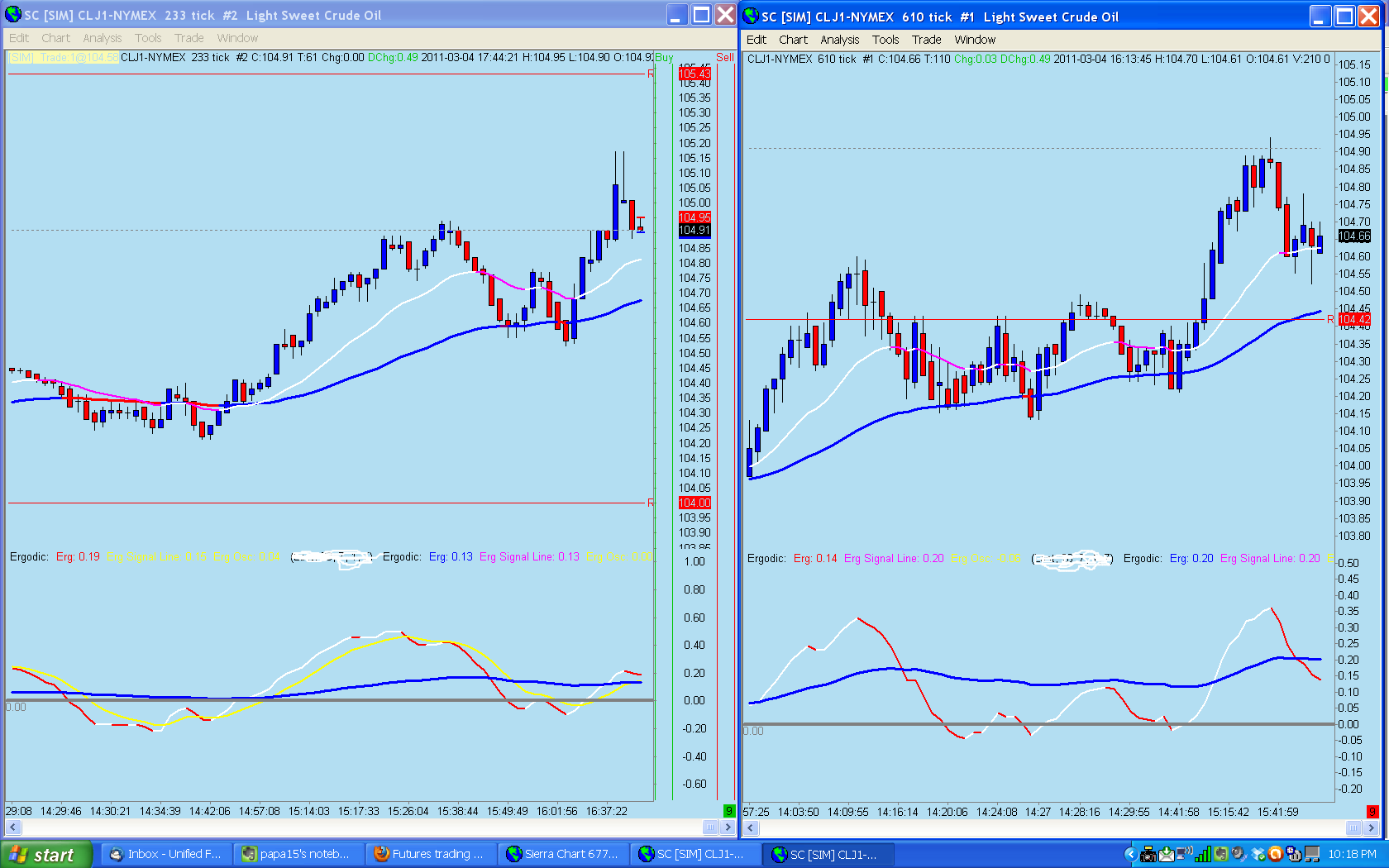Image resolution: width=1389 pixels, height=868 pixels.
Task: Open Analysis menu in 610 tick window
Action: pos(839,40)
